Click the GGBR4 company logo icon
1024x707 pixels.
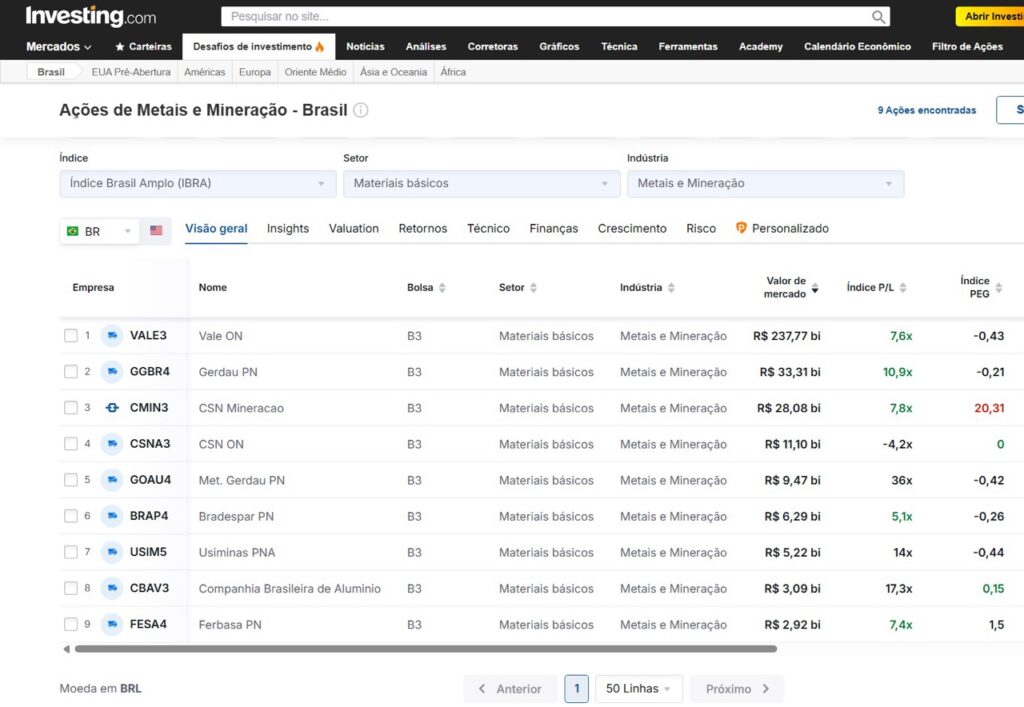[112, 371]
